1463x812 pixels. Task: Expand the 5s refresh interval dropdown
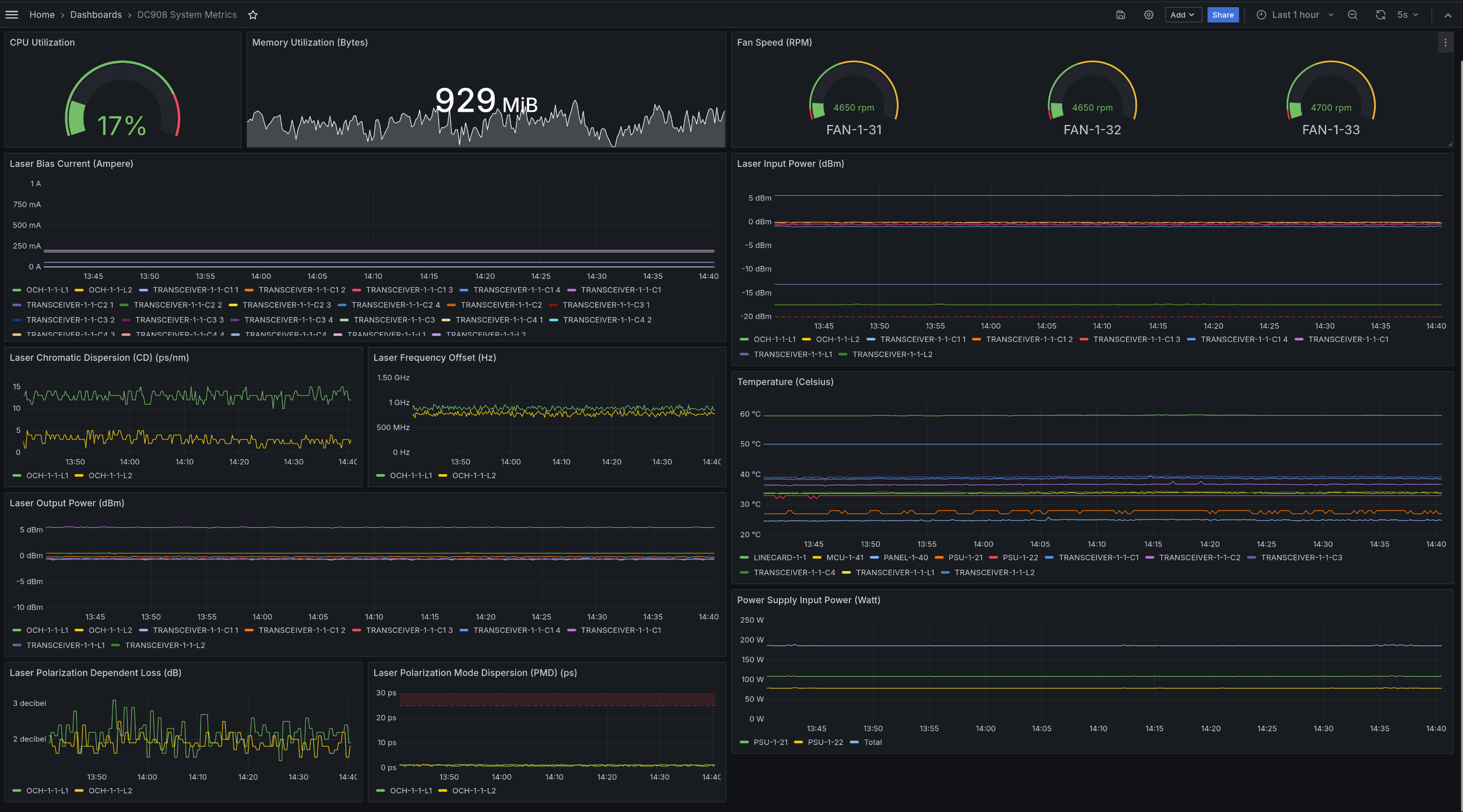pyautogui.click(x=1407, y=15)
